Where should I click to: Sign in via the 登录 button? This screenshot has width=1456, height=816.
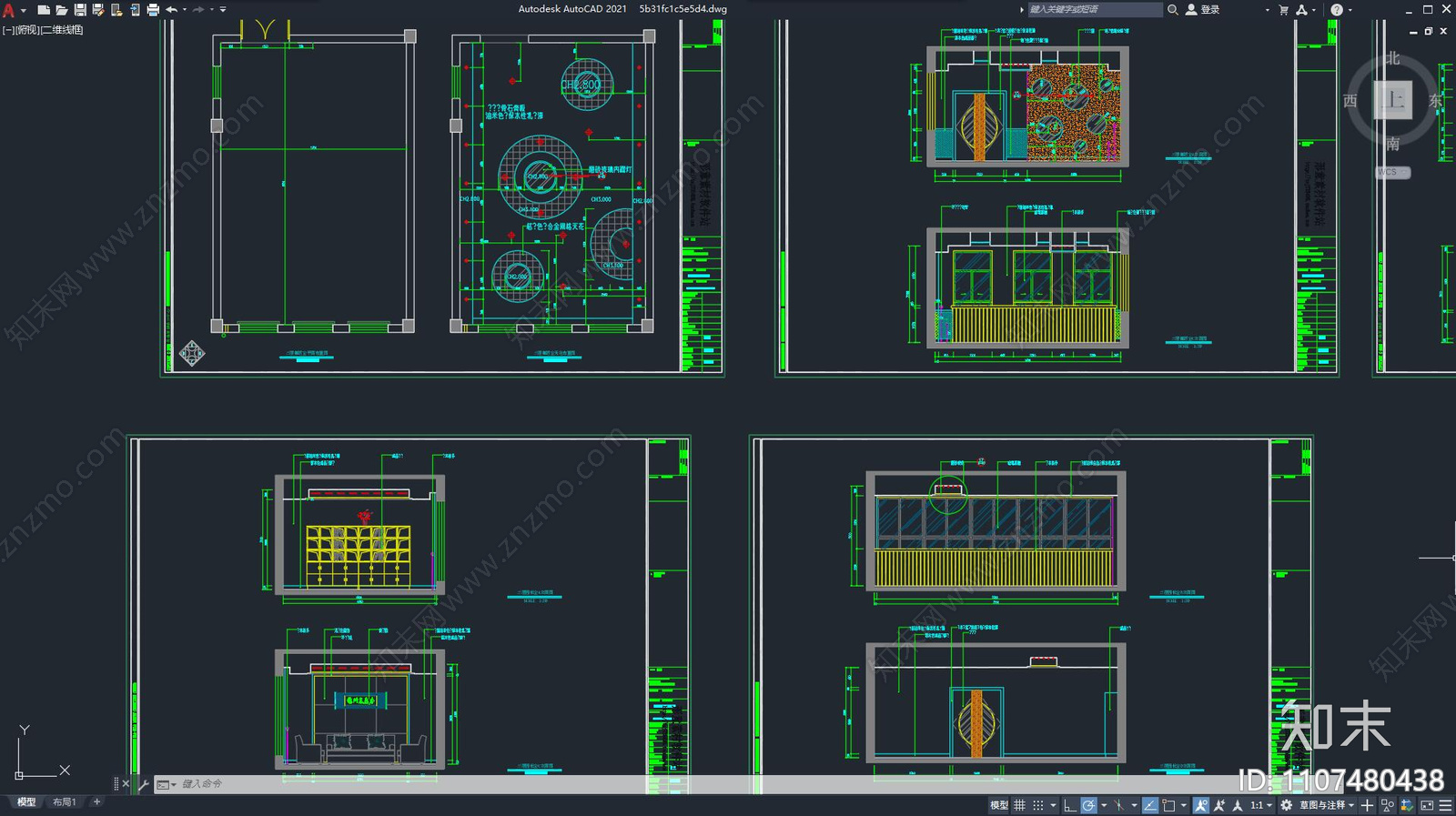(1203, 9)
